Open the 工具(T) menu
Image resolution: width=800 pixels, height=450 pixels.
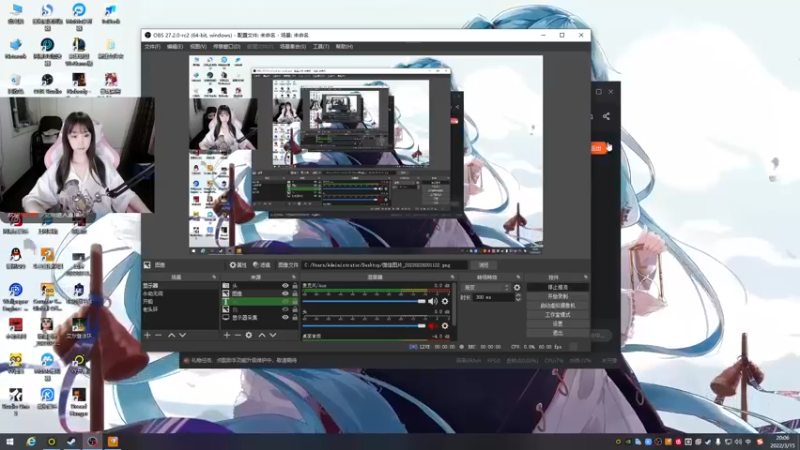pyautogui.click(x=321, y=46)
